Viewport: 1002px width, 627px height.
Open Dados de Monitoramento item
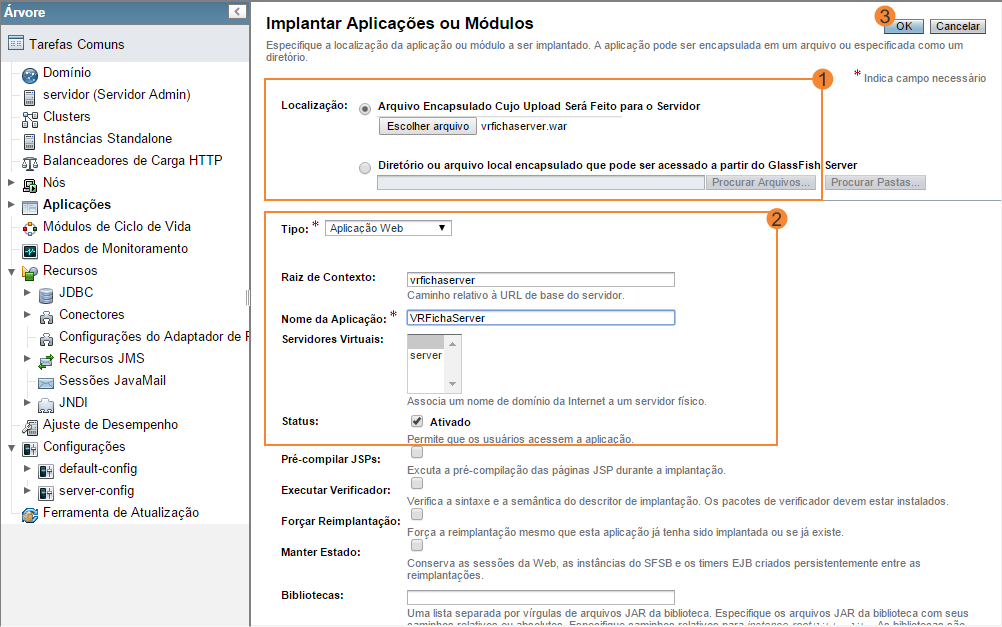(116, 249)
